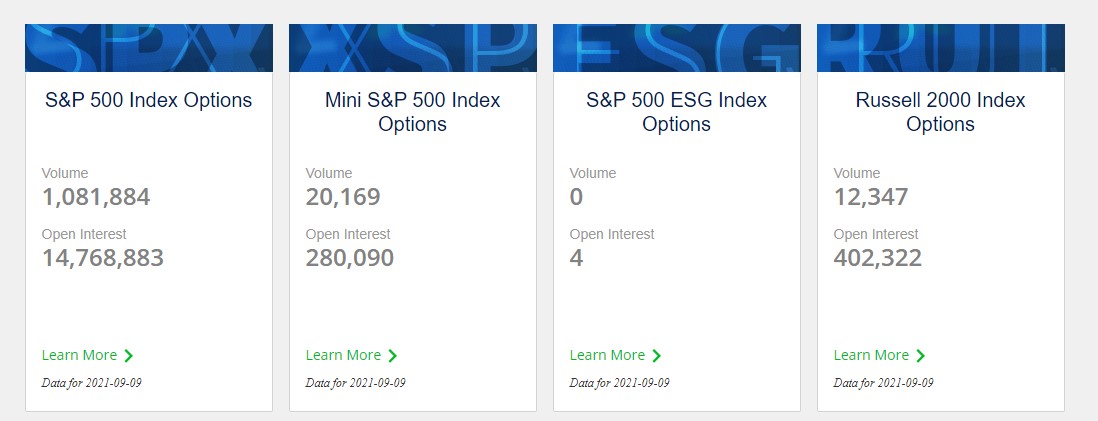The height and width of the screenshot is (421, 1098).
Task: Open Learn More under S&P 500 ESG Options
Action: 607,355
